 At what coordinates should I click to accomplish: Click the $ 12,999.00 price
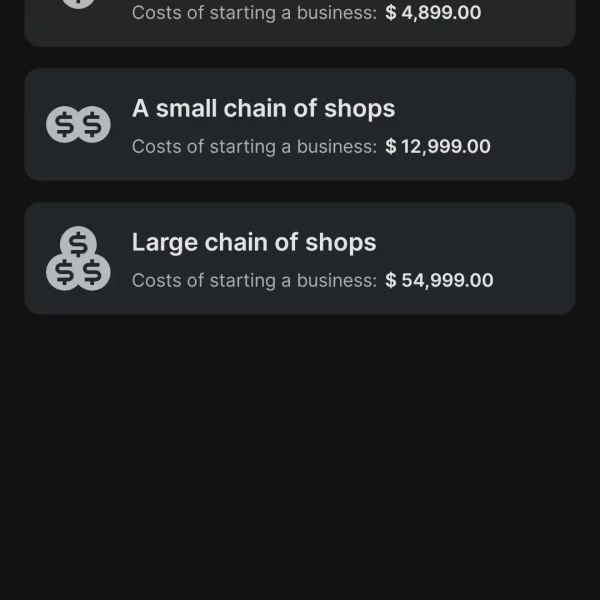click(x=438, y=147)
